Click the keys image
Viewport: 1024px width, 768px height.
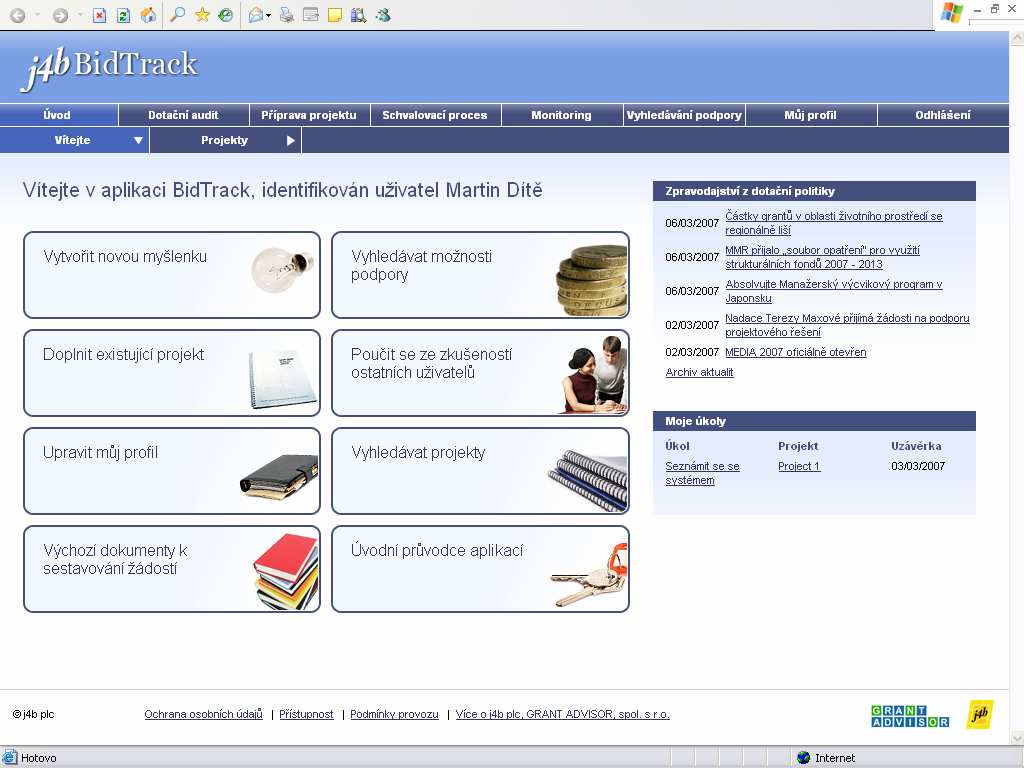pyautogui.click(x=588, y=575)
